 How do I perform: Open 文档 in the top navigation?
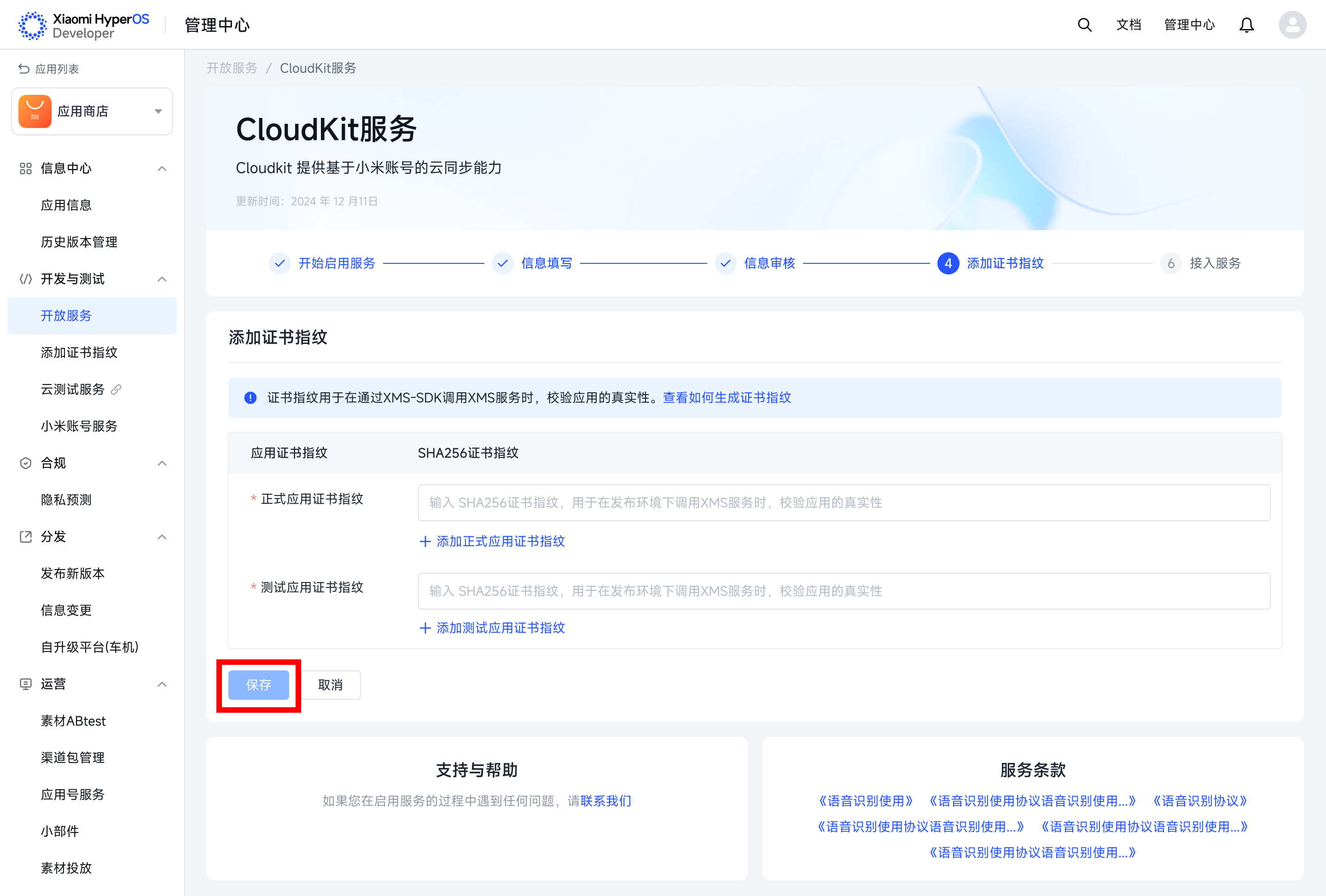[x=1128, y=25]
